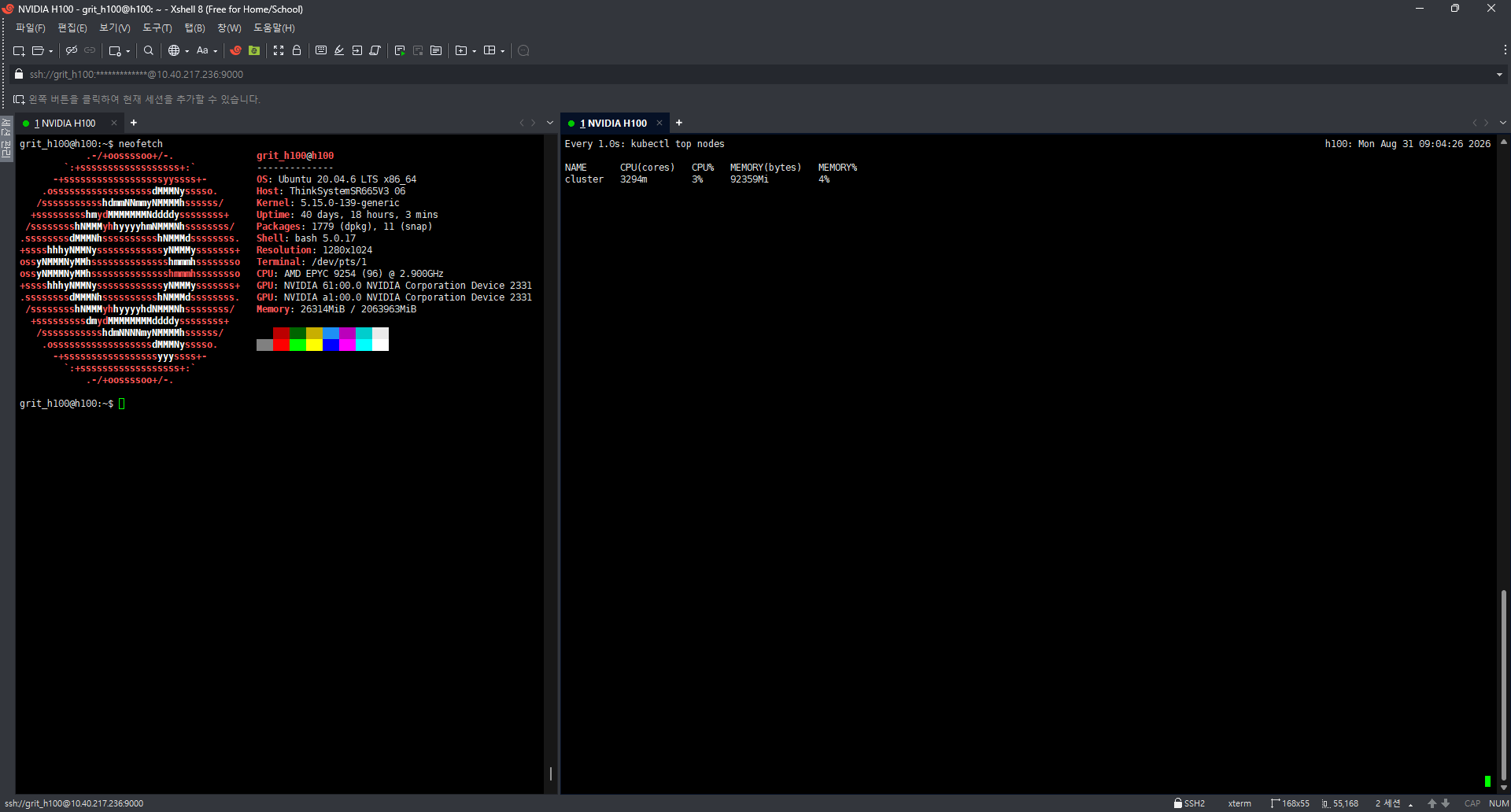Open the right pane tab list dropdown
This screenshot has height=812, width=1511.
coord(1503,123)
